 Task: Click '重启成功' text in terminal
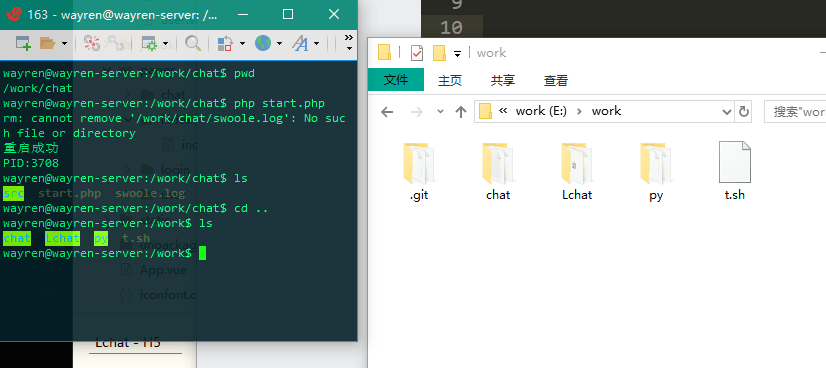pos(31,148)
